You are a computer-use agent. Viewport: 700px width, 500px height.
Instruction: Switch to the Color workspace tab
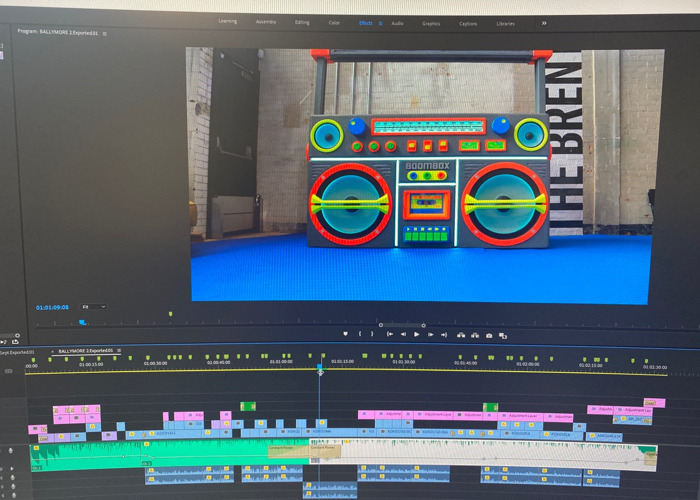coord(334,22)
